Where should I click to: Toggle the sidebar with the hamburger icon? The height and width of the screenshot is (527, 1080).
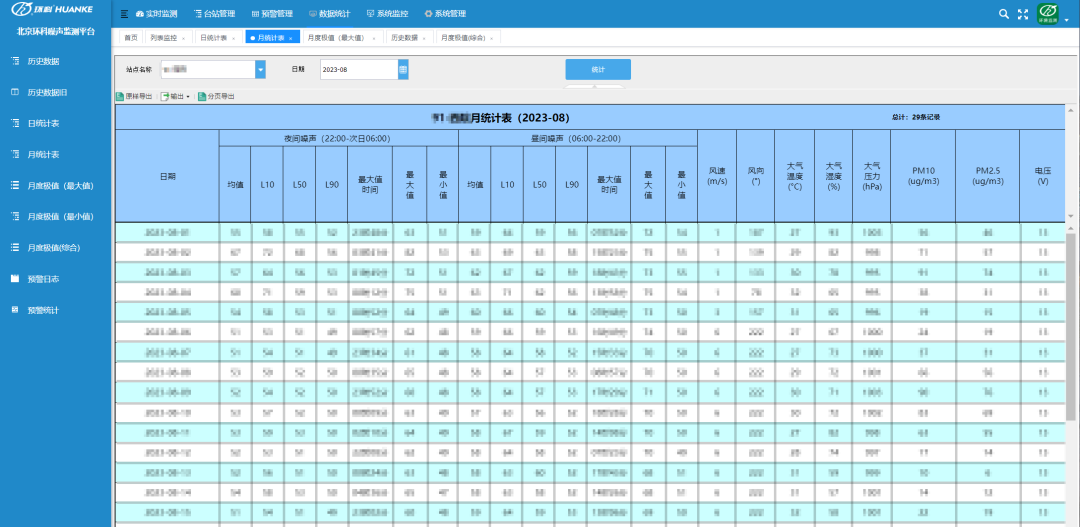click(124, 14)
